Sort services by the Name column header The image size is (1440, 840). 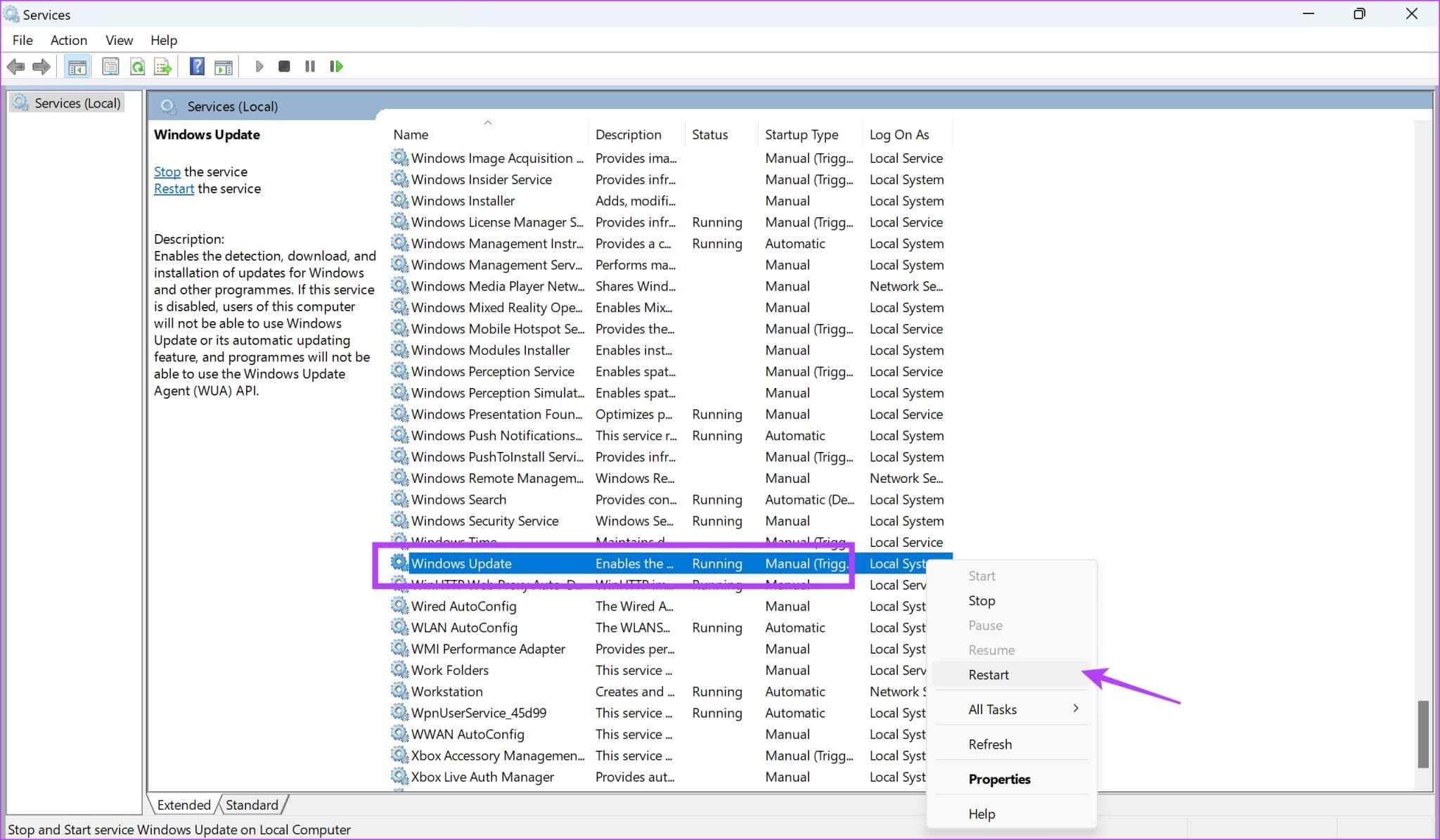point(411,134)
